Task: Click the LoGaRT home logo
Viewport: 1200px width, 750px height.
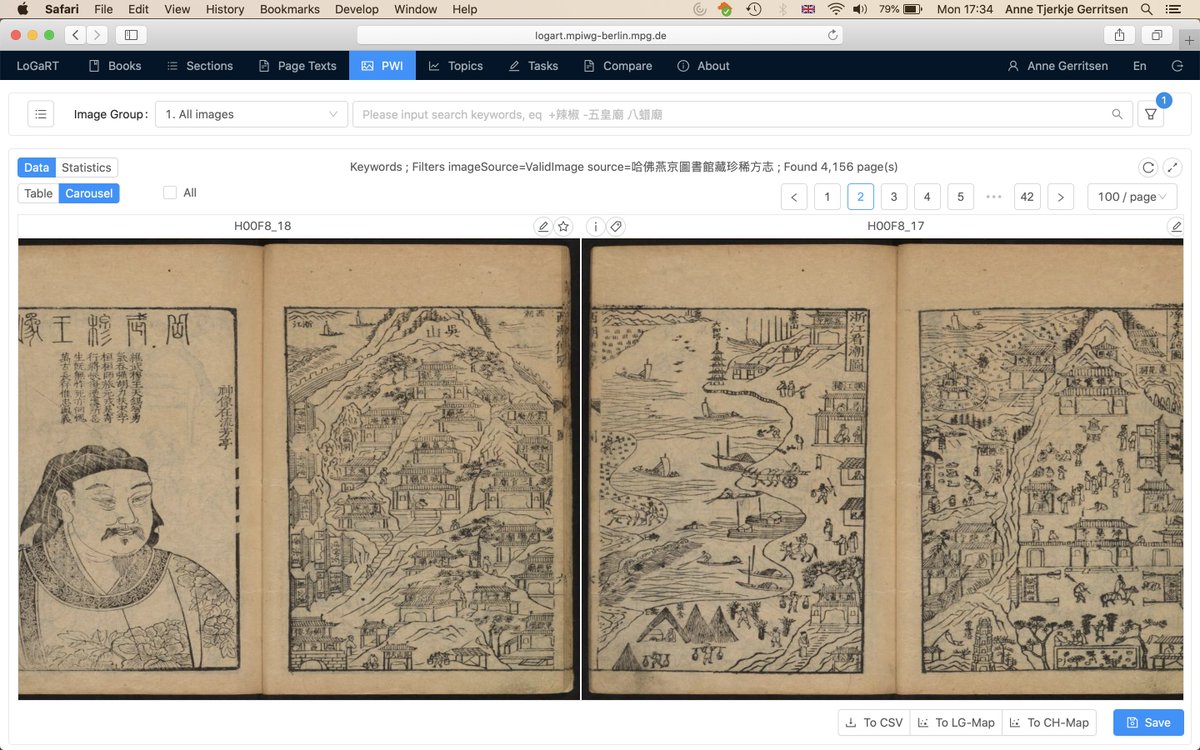Action: [x=38, y=66]
